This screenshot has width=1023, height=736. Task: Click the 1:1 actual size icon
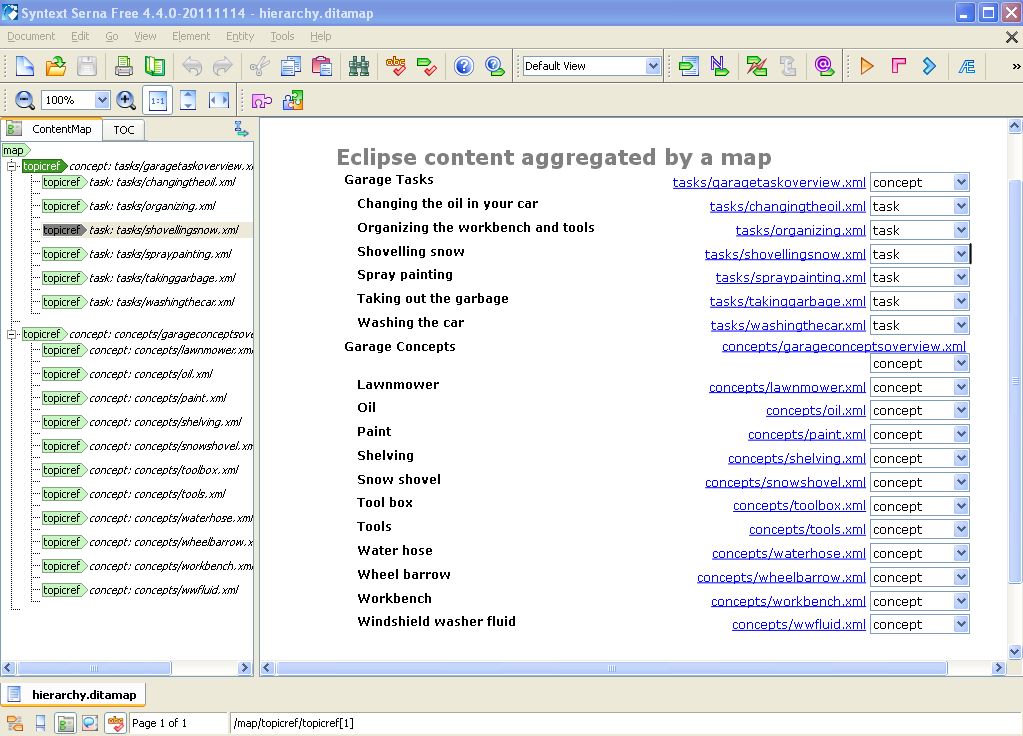(x=157, y=100)
